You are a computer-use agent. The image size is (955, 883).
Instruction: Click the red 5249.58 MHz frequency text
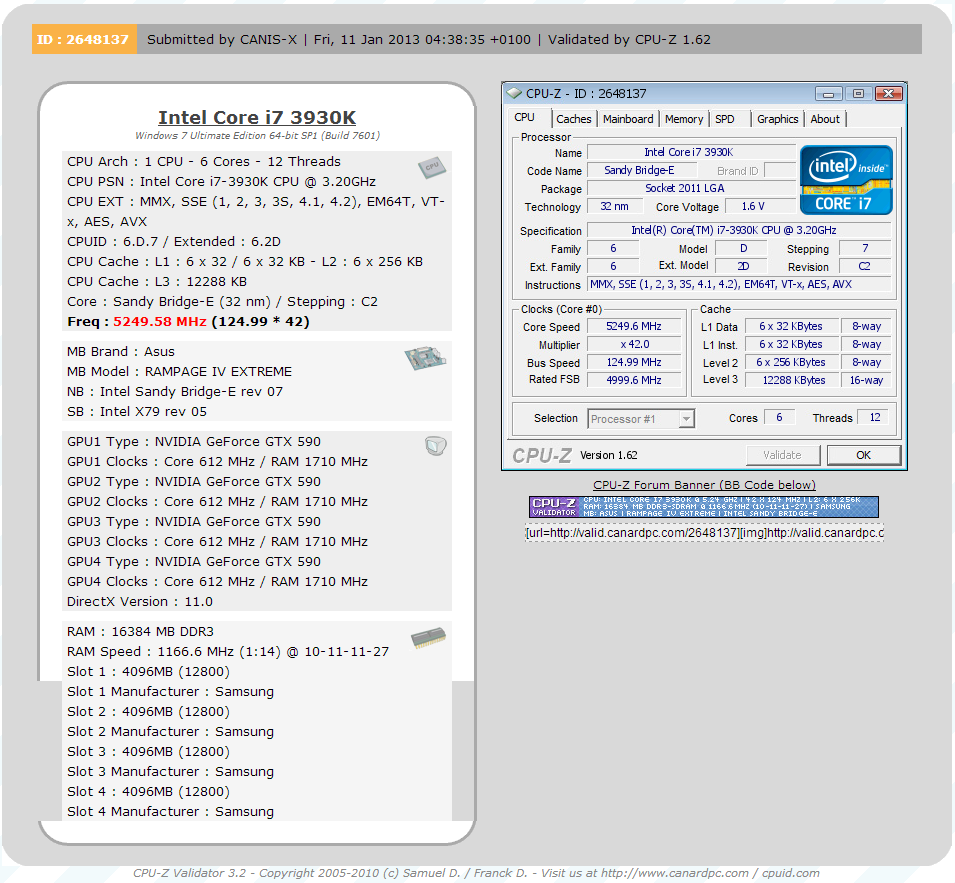click(160, 322)
